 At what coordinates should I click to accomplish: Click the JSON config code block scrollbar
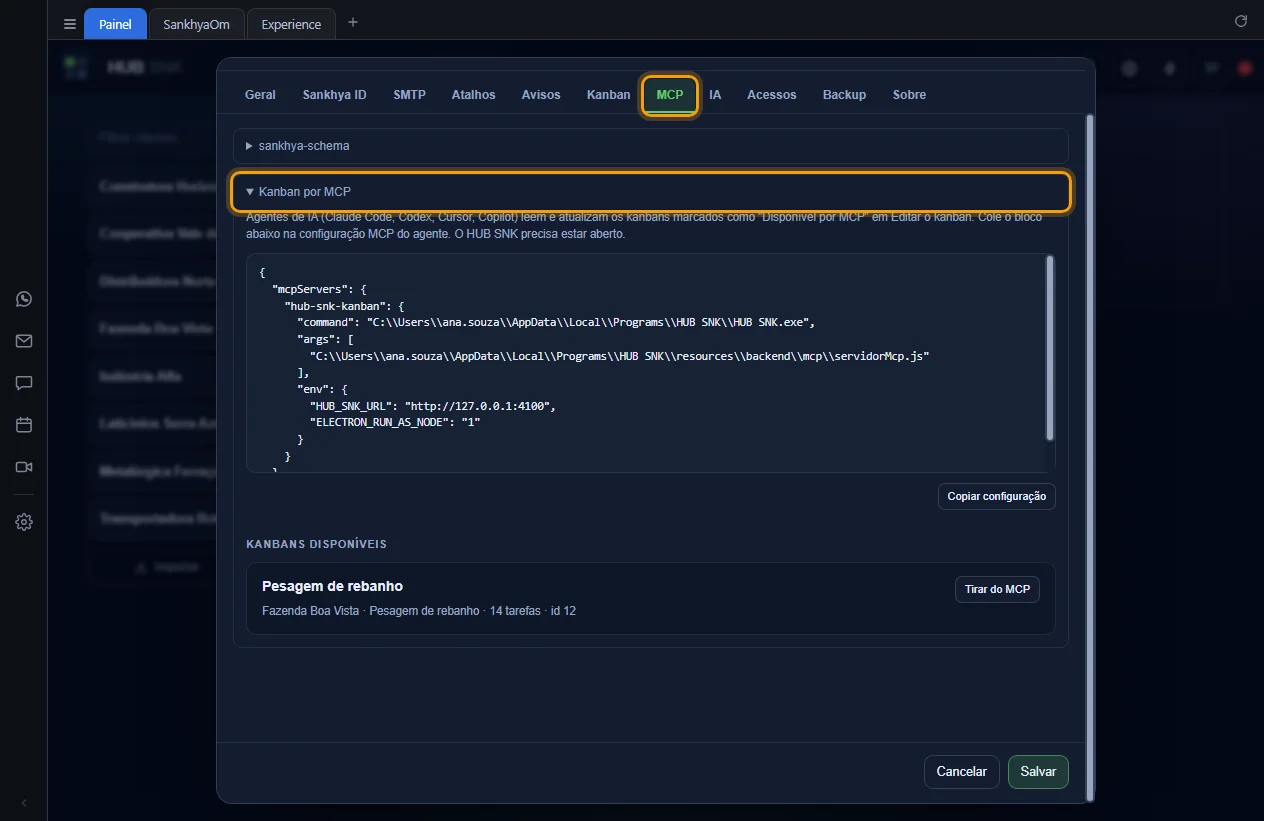pos(1050,347)
